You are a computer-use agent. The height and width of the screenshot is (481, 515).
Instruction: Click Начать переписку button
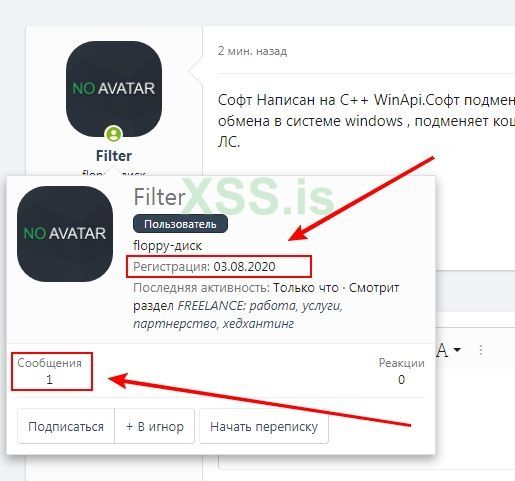[264, 426]
